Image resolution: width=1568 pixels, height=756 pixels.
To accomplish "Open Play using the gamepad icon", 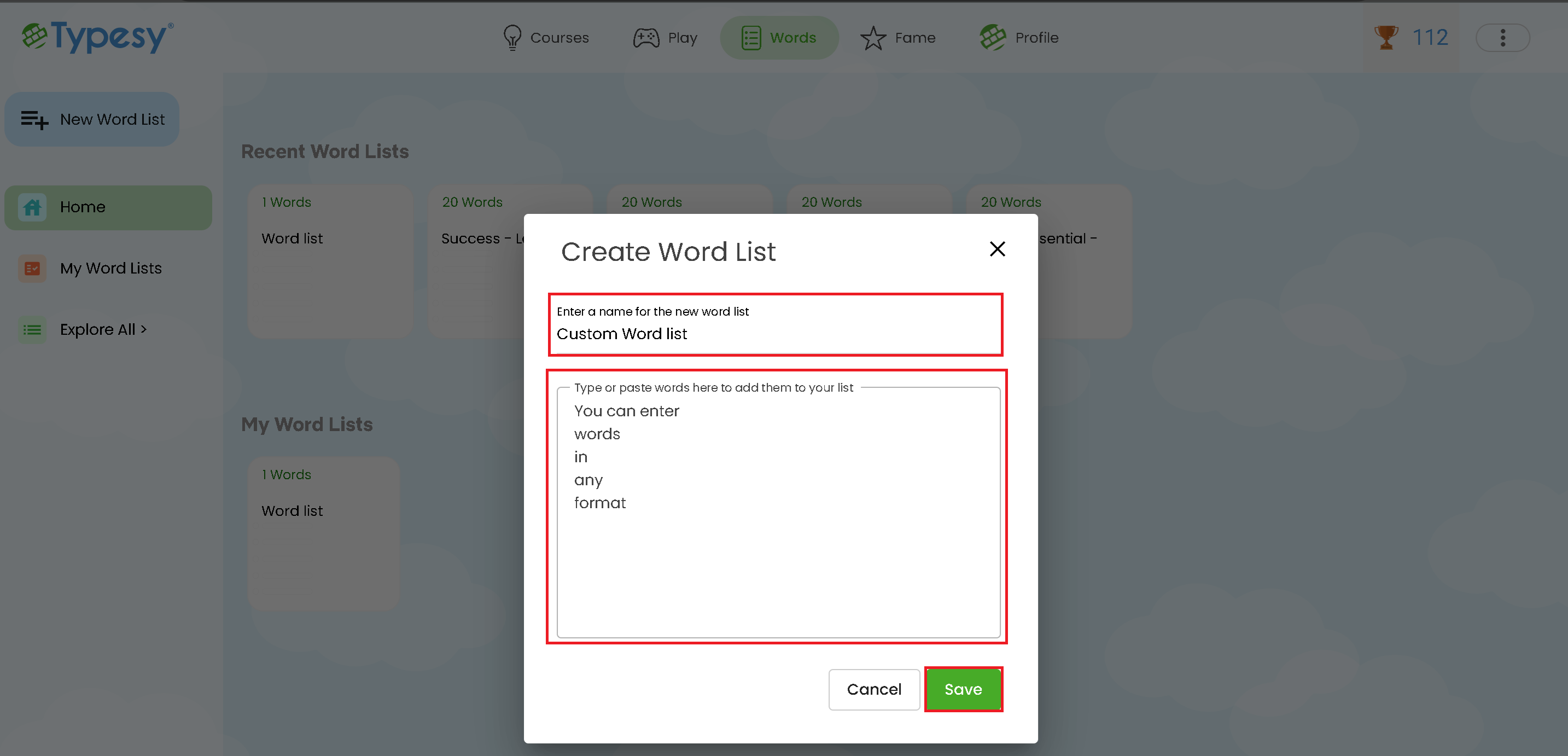I will tap(645, 37).
